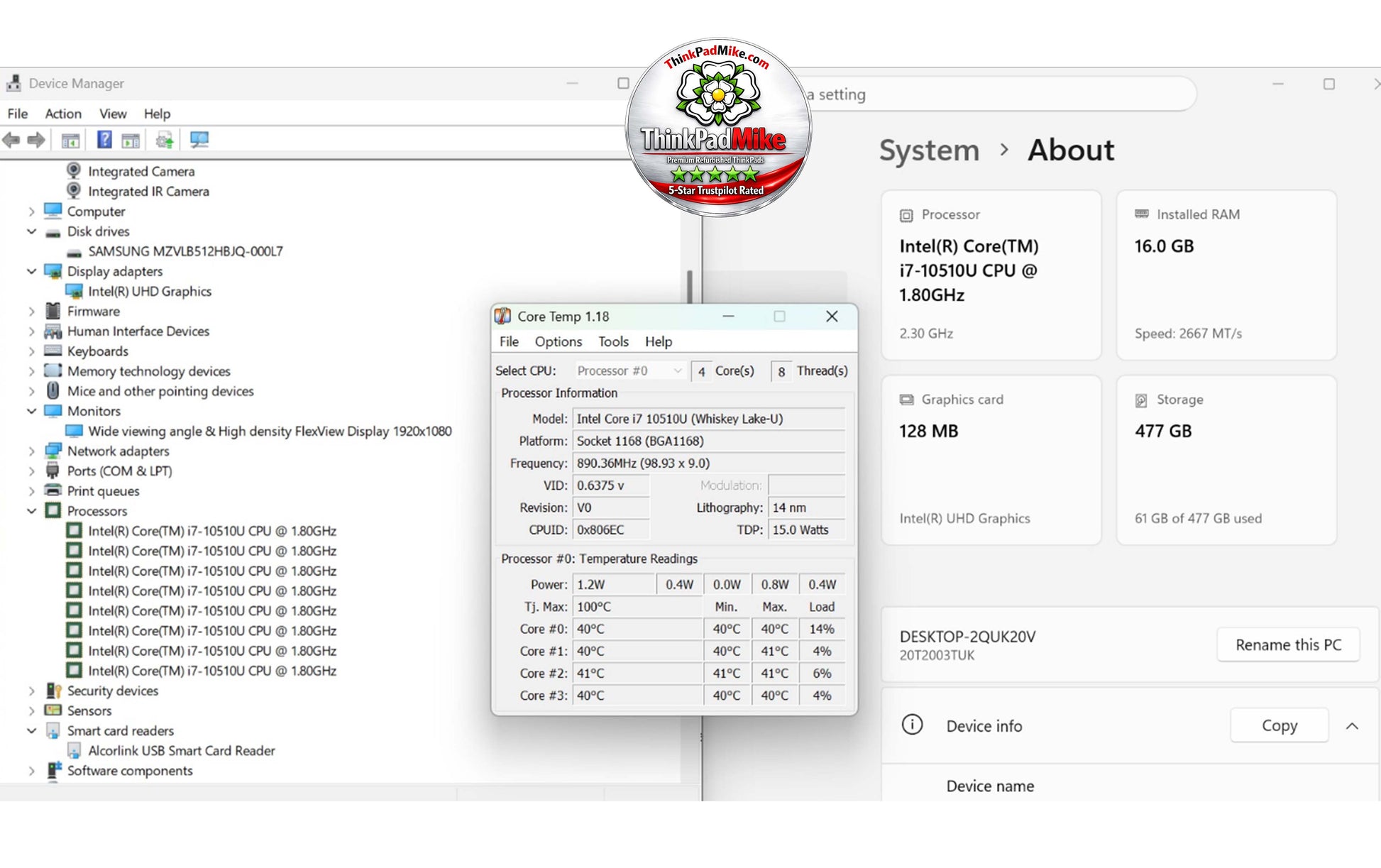The width and height of the screenshot is (1381, 868).
Task: Click the Samsung disk drive icon
Action: 74,252
